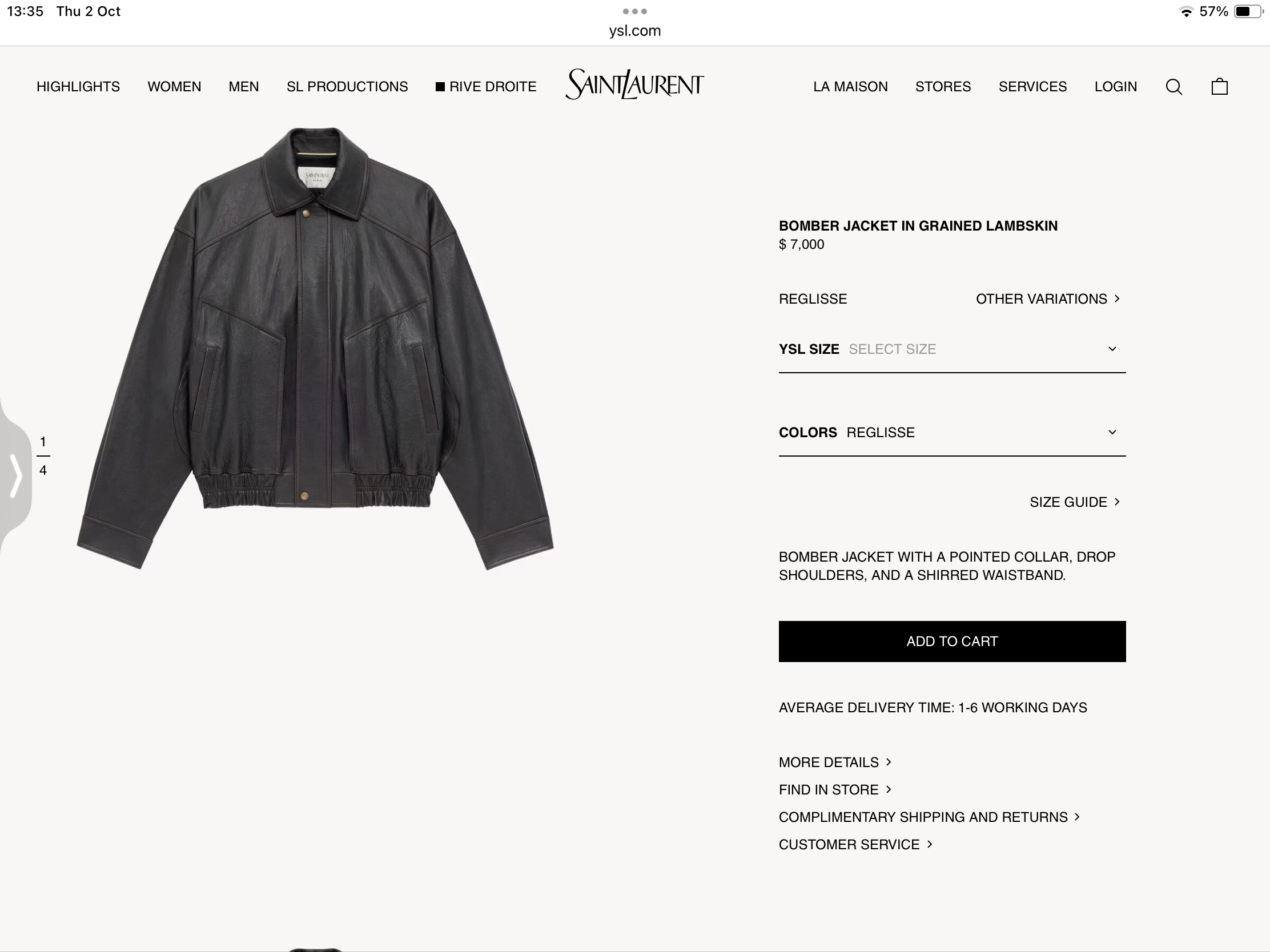The image size is (1270, 952).
Task: Open the search magnifier icon
Action: 1173,87
